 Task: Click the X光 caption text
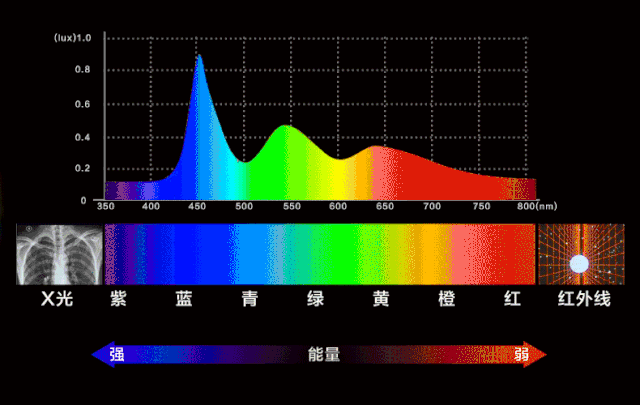coord(59,299)
